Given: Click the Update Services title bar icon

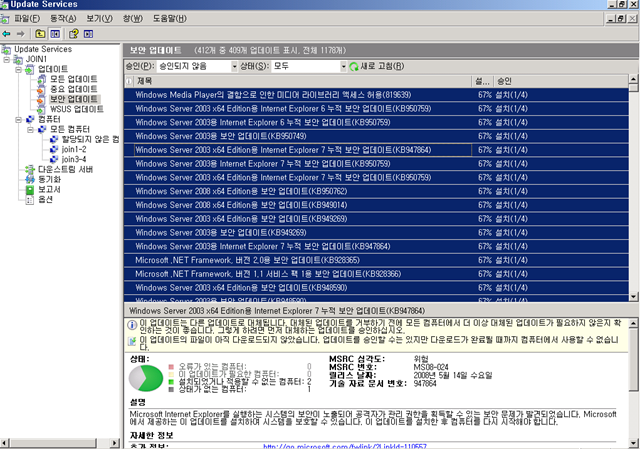Looking at the screenshot, I should pyautogui.click(x=4, y=4).
